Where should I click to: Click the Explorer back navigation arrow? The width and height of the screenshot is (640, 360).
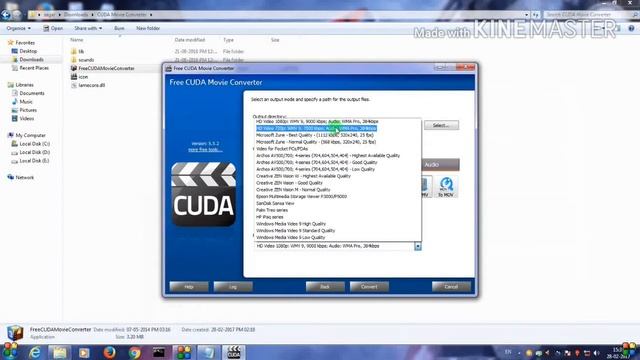point(6,15)
